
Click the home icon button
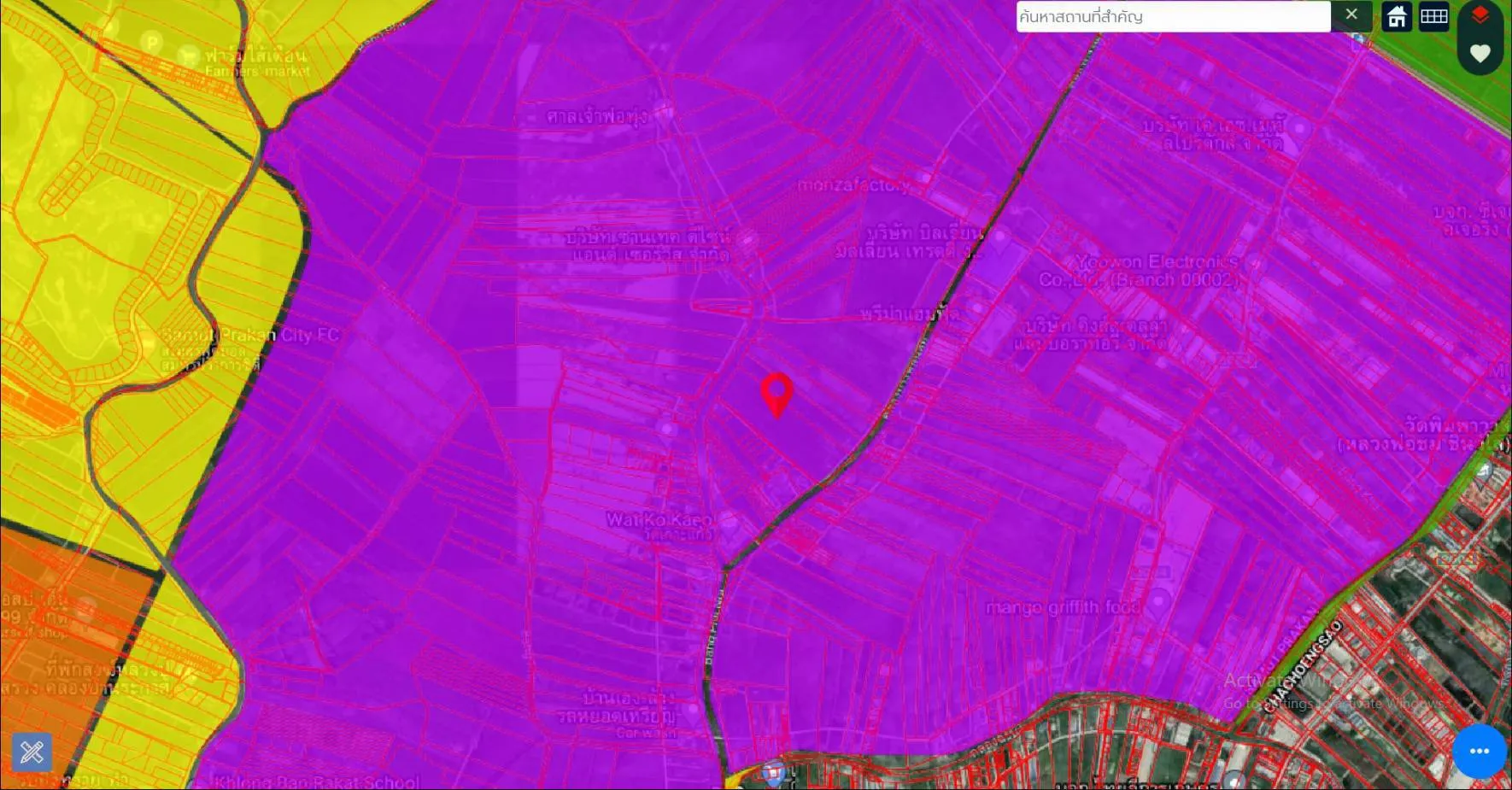[x=1397, y=17]
